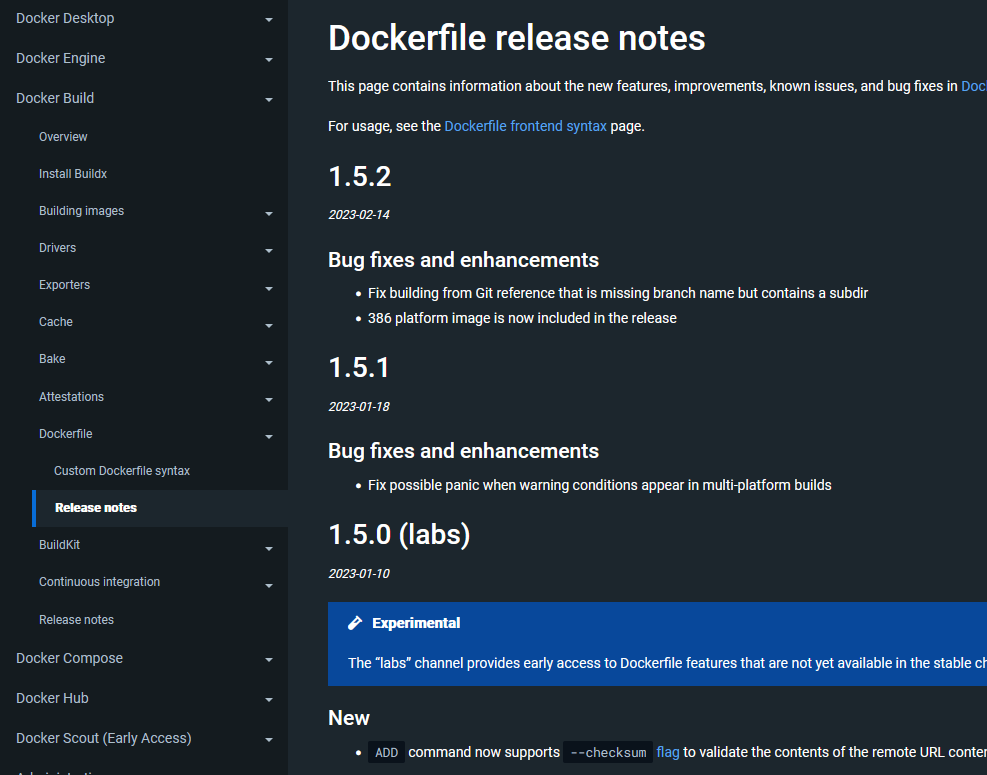
Task: Expand the Docker Engine section arrow
Action: [269, 60]
